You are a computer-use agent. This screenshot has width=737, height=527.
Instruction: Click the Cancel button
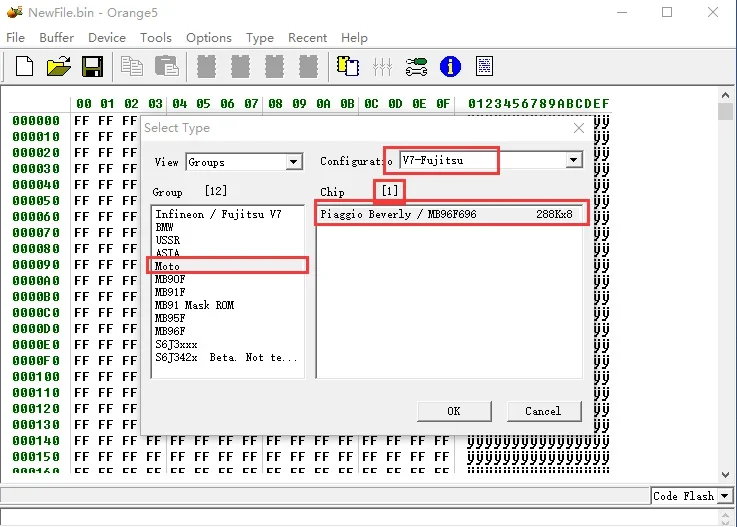tap(544, 411)
